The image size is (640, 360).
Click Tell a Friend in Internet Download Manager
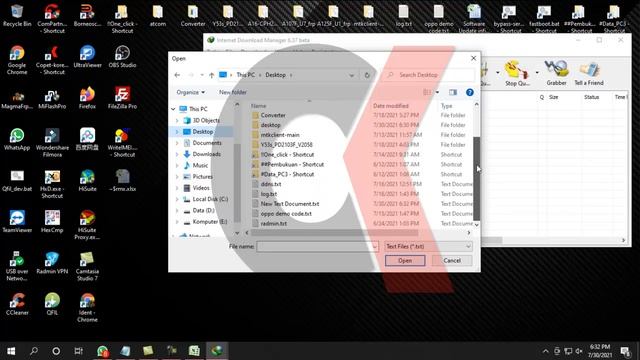(x=589, y=73)
